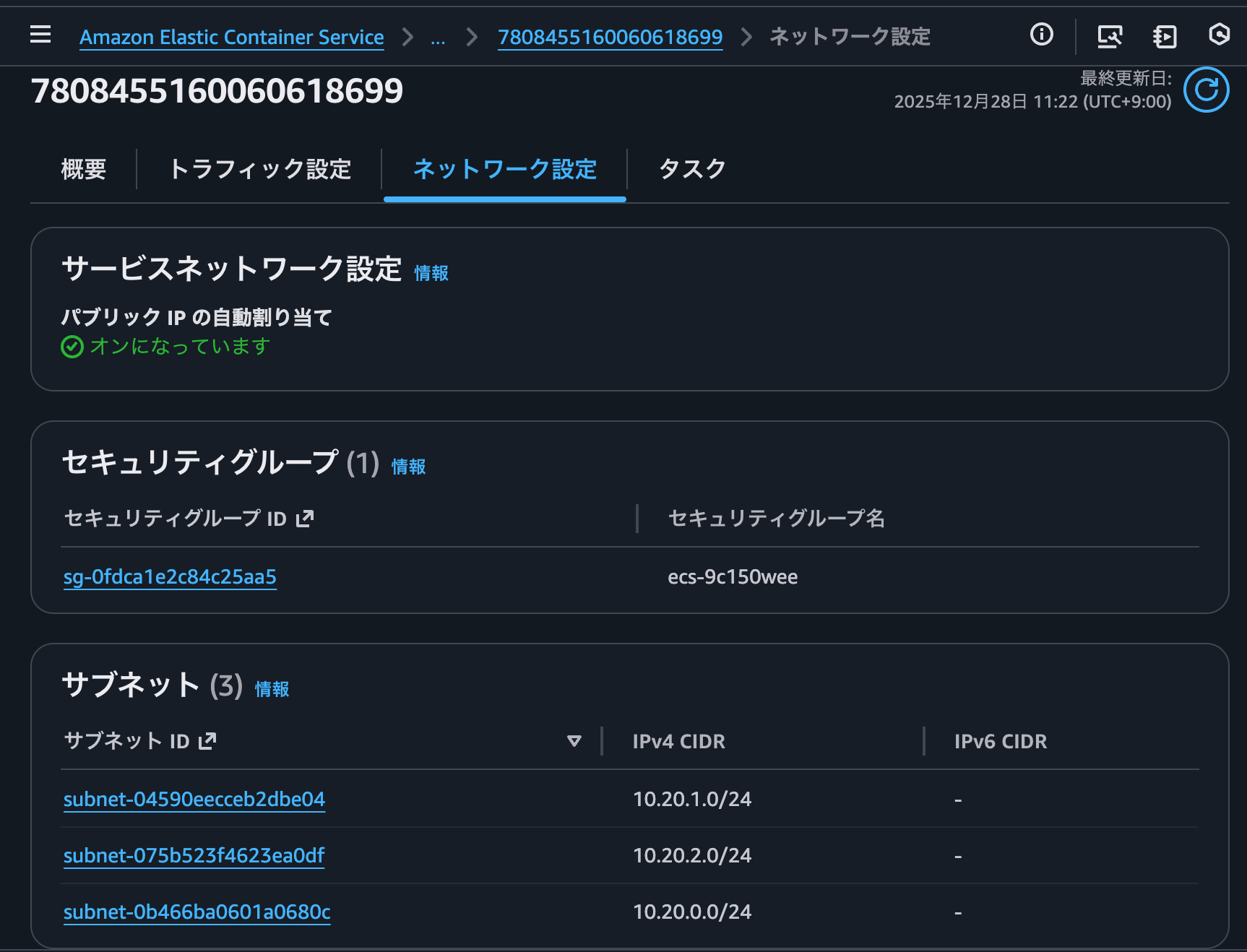Refresh the page using the circular refresh icon
Image resolution: width=1247 pixels, height=952 pixels.
click(x=1206, y=90)
